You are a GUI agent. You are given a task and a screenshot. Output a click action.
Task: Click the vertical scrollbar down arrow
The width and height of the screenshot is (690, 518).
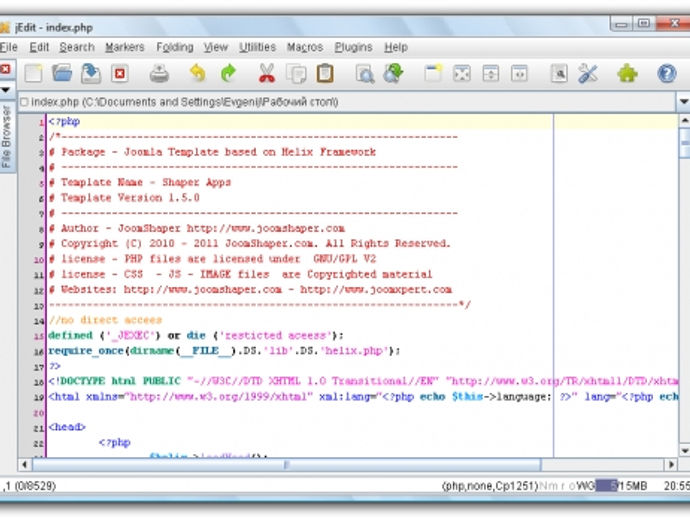coord(684,451)
